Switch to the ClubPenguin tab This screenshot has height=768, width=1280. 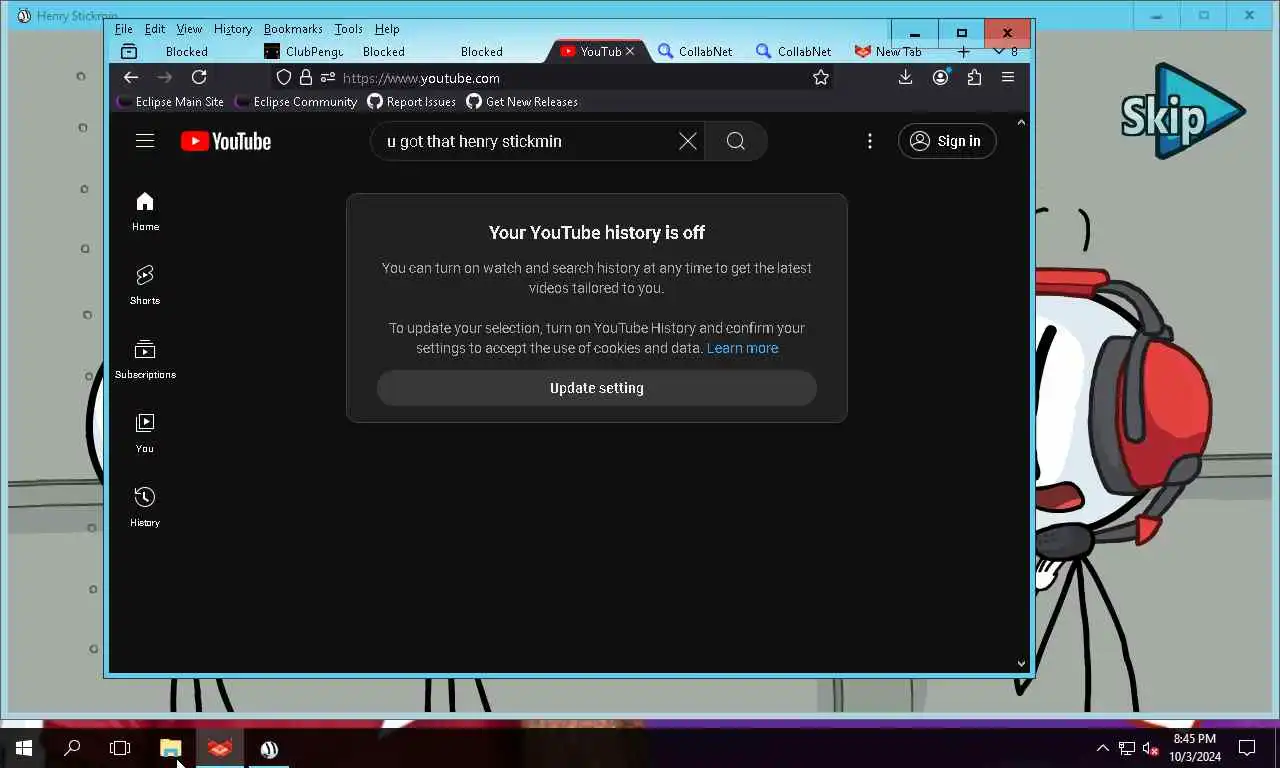click(x=304, y=51)
